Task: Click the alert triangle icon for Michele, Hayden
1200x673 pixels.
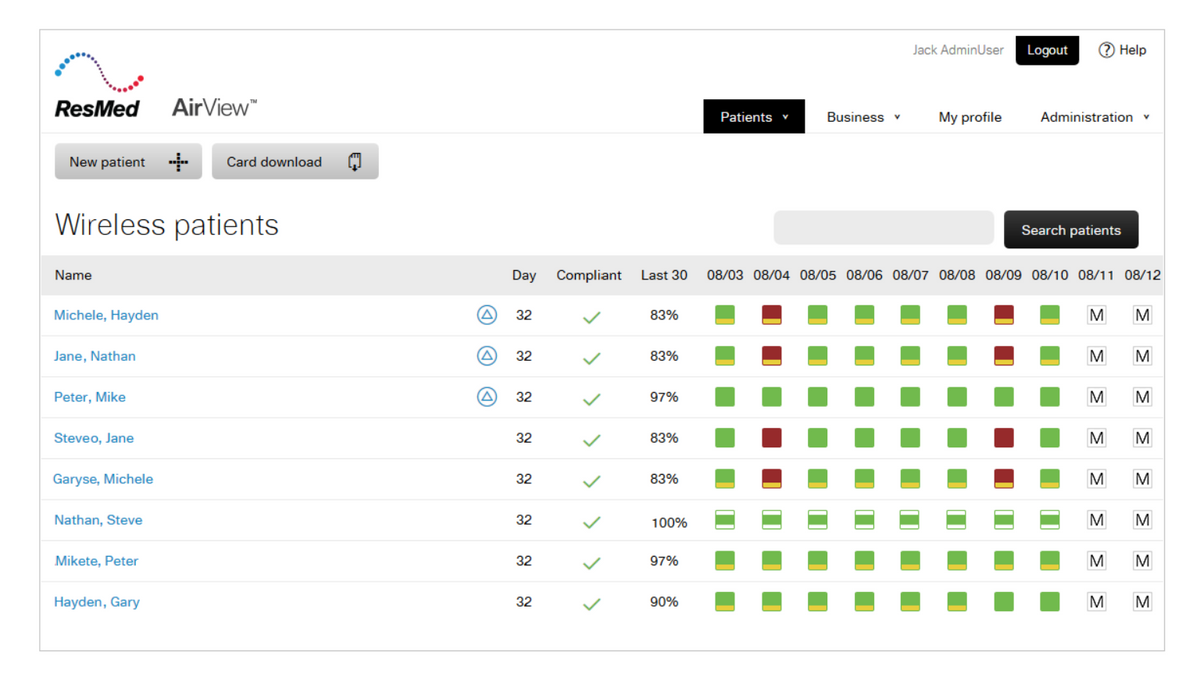Action: 487,315
